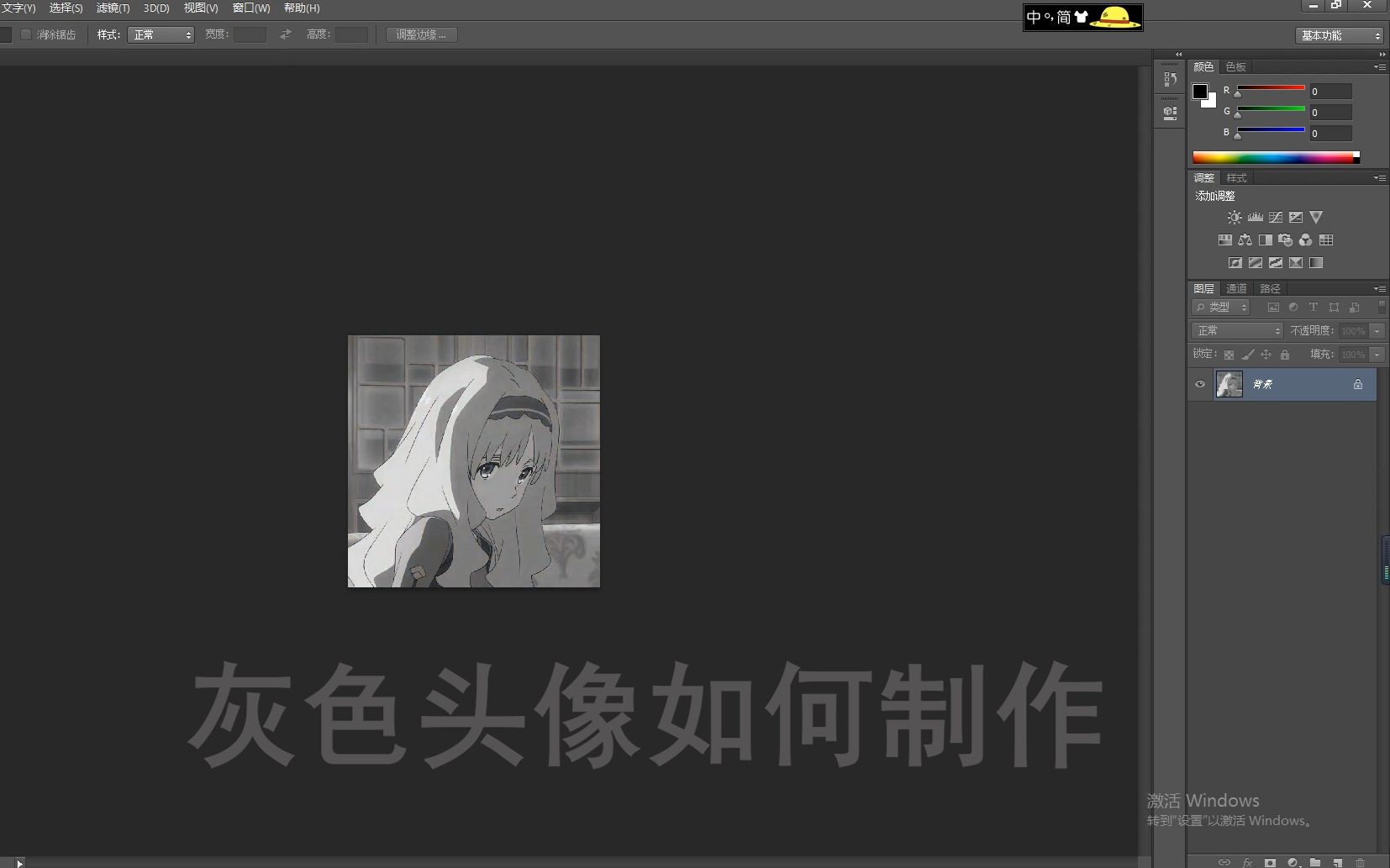Add a Brightness/Contrast adjustment
The height and width of the screenshot is (868, 1390).
[1234, 217]
